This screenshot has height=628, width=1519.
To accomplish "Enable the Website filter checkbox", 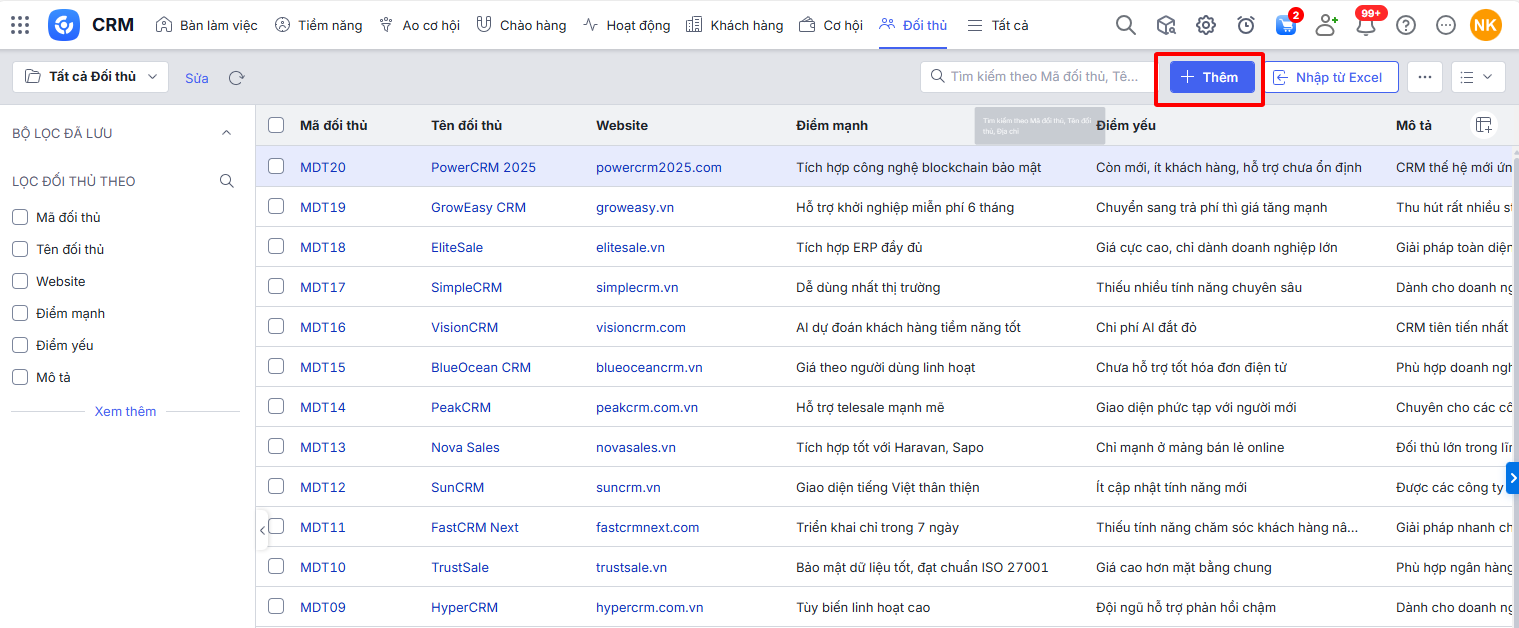I will pos(19,281).
